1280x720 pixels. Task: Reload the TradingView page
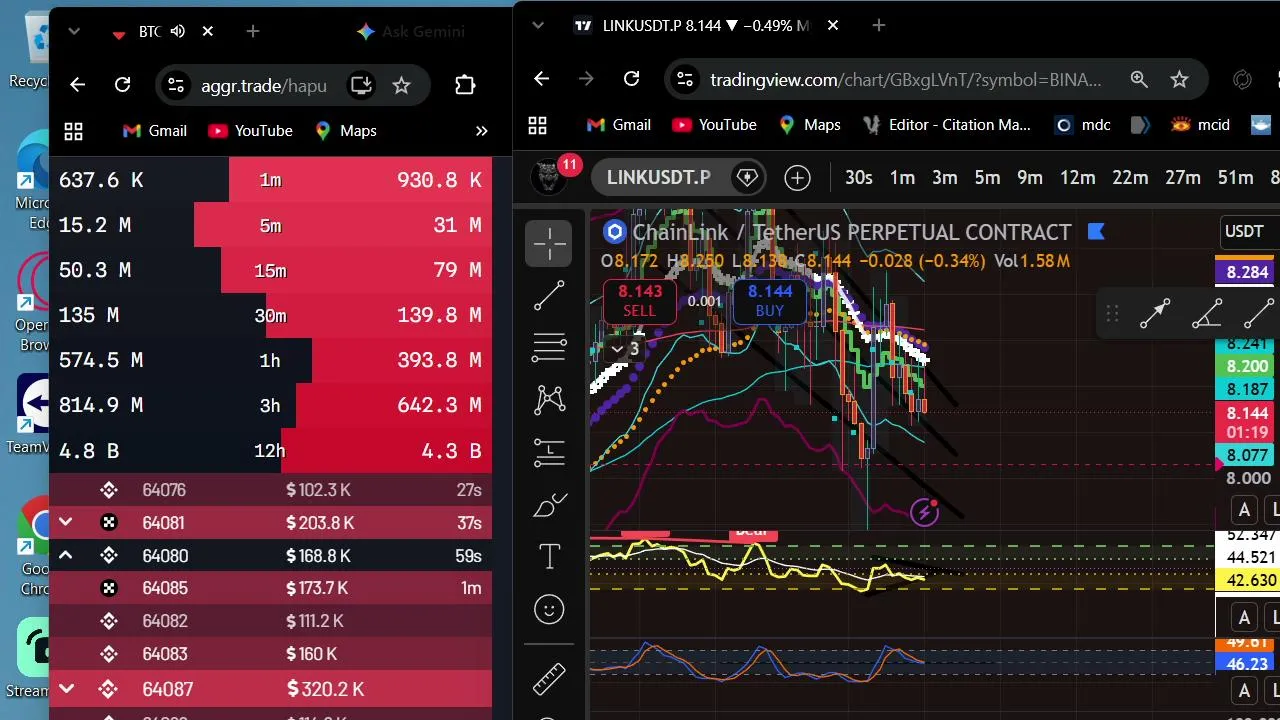[x=631, y=79]
